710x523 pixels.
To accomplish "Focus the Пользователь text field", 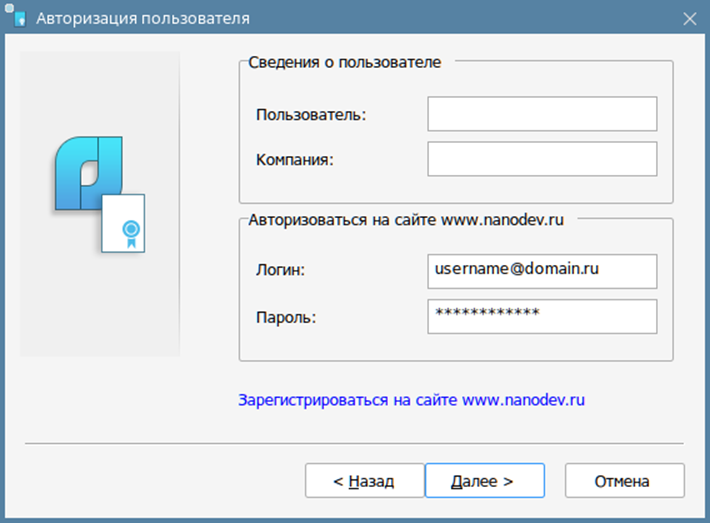I will pos(542,114).
